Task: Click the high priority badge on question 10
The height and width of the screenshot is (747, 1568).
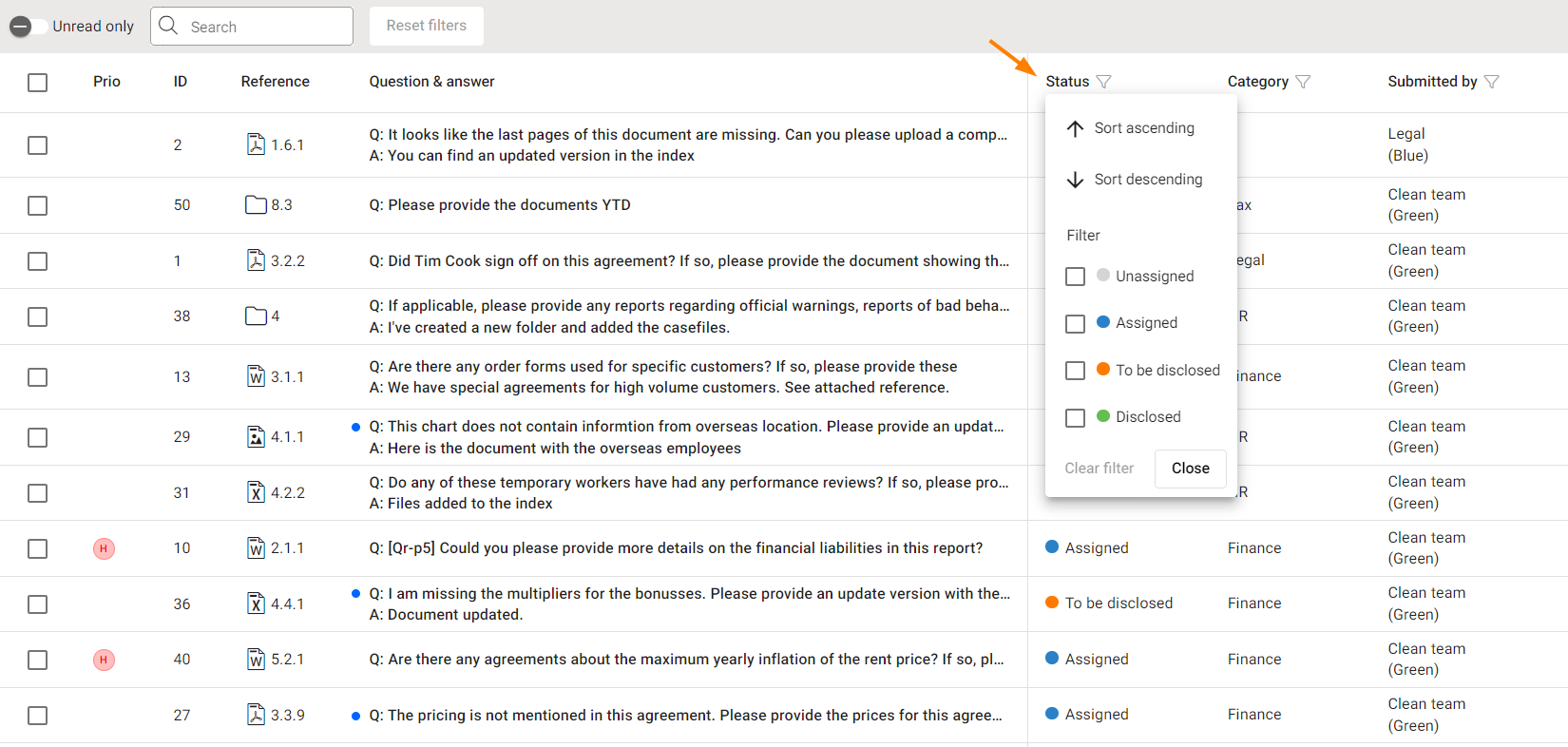Action: 104,548
